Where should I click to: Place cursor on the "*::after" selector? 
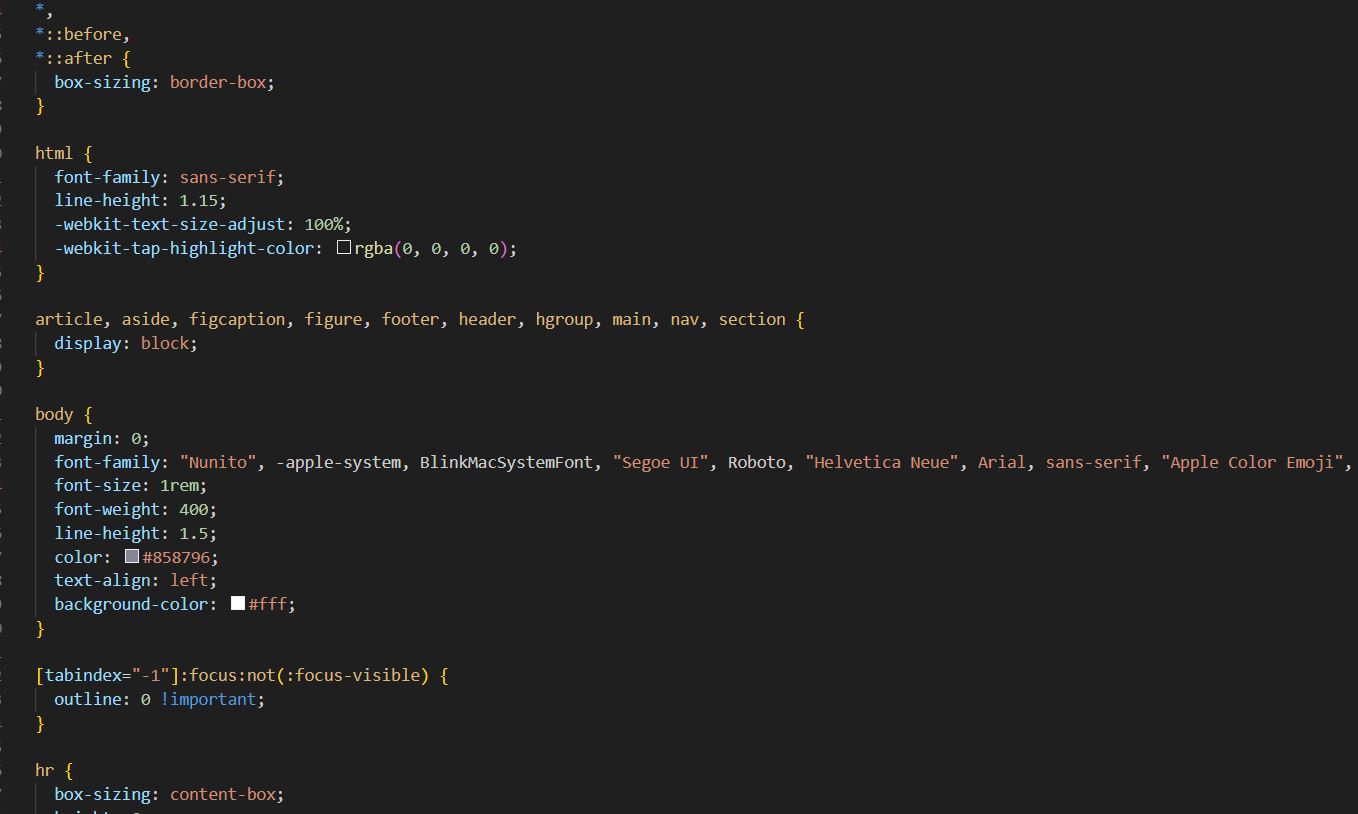[73, 58]
